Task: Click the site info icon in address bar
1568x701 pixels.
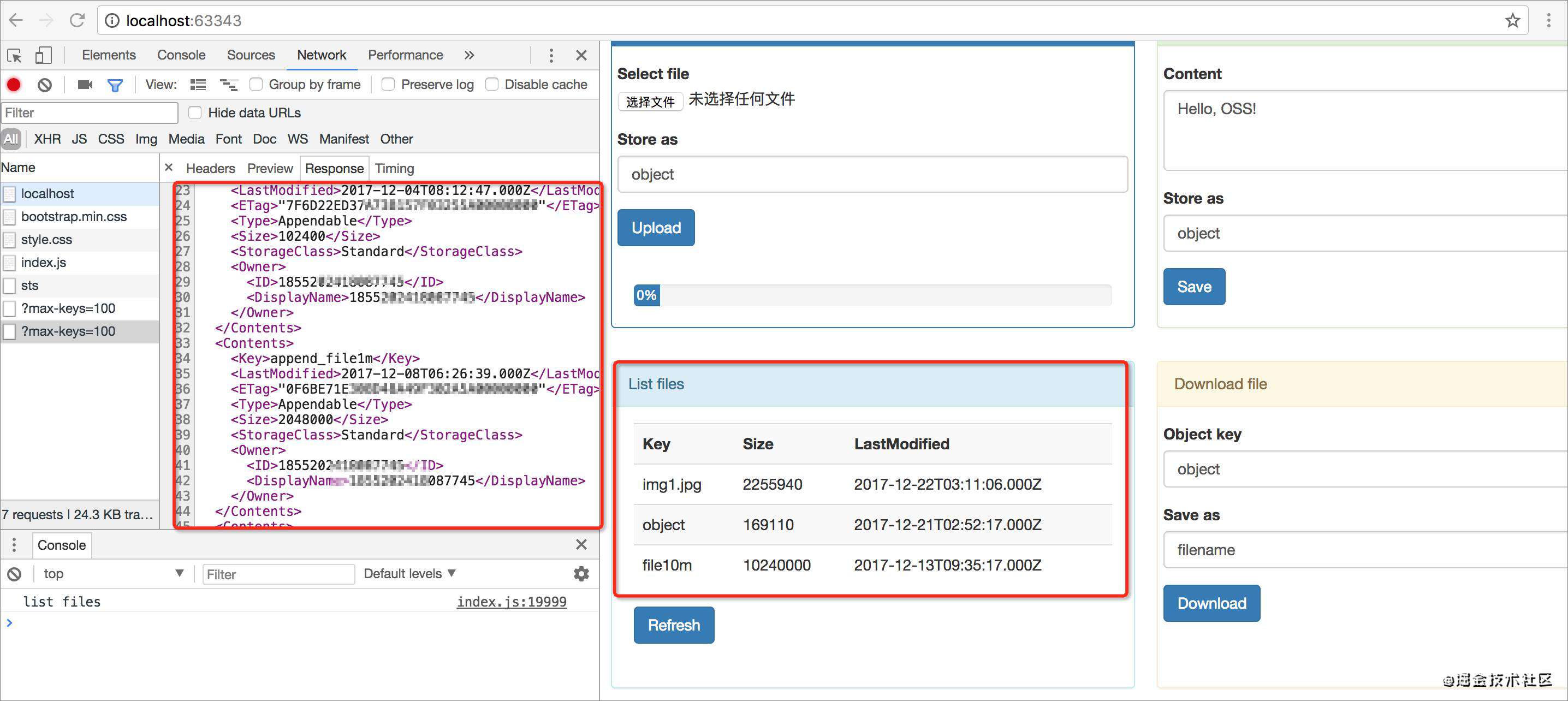Action: [112, 21]
